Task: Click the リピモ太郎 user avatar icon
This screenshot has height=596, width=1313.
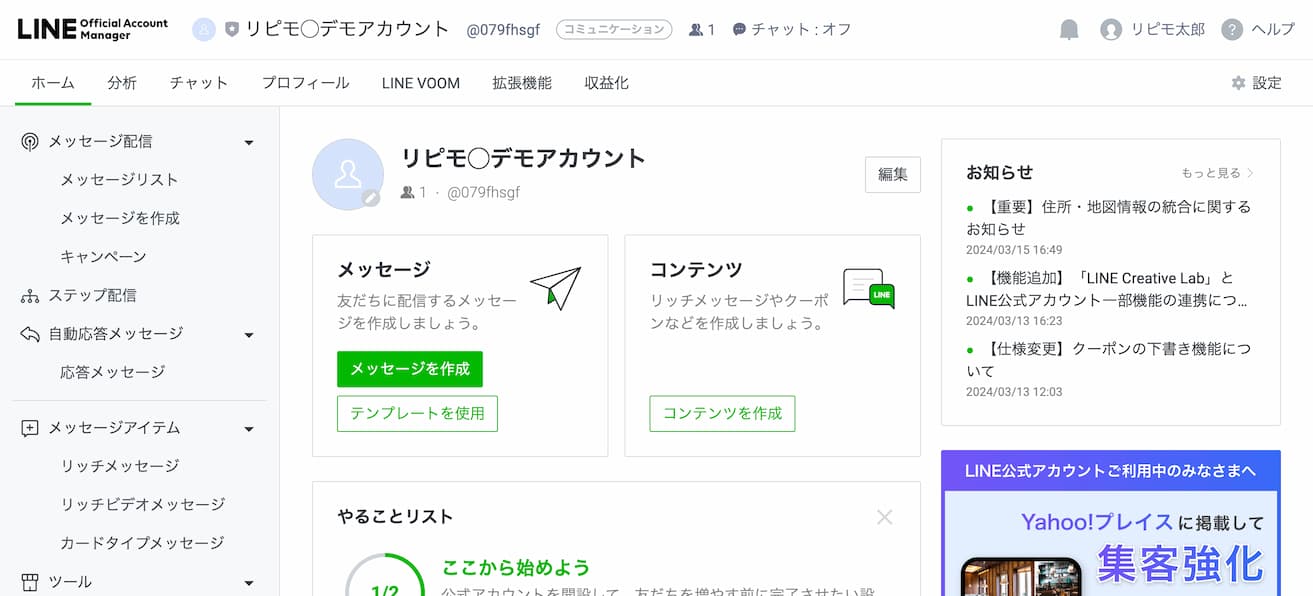Action: click(x=1111, y=30)
